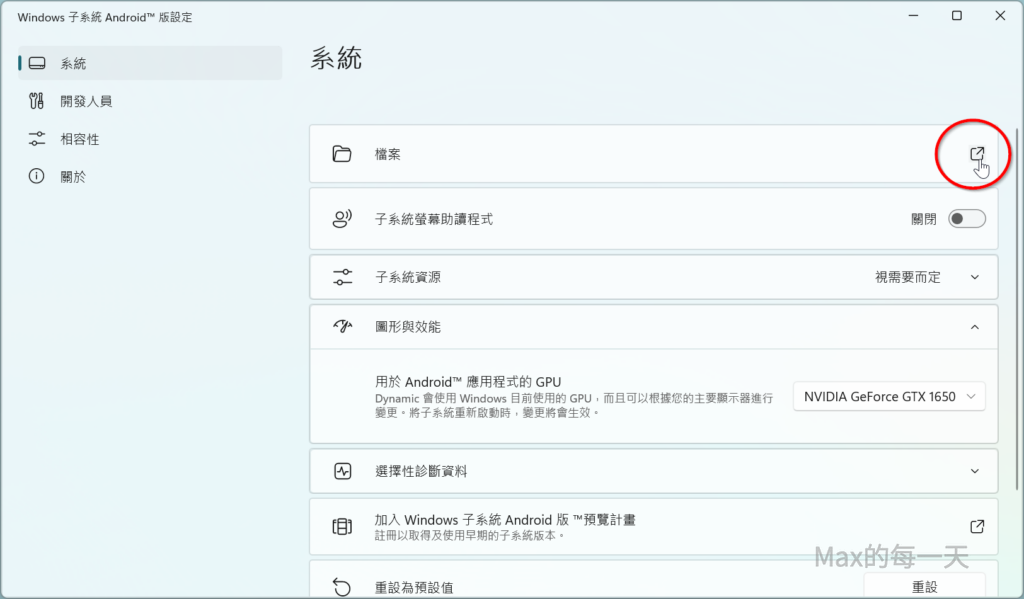
Task: Maximize the settings window
Action: 957,16
